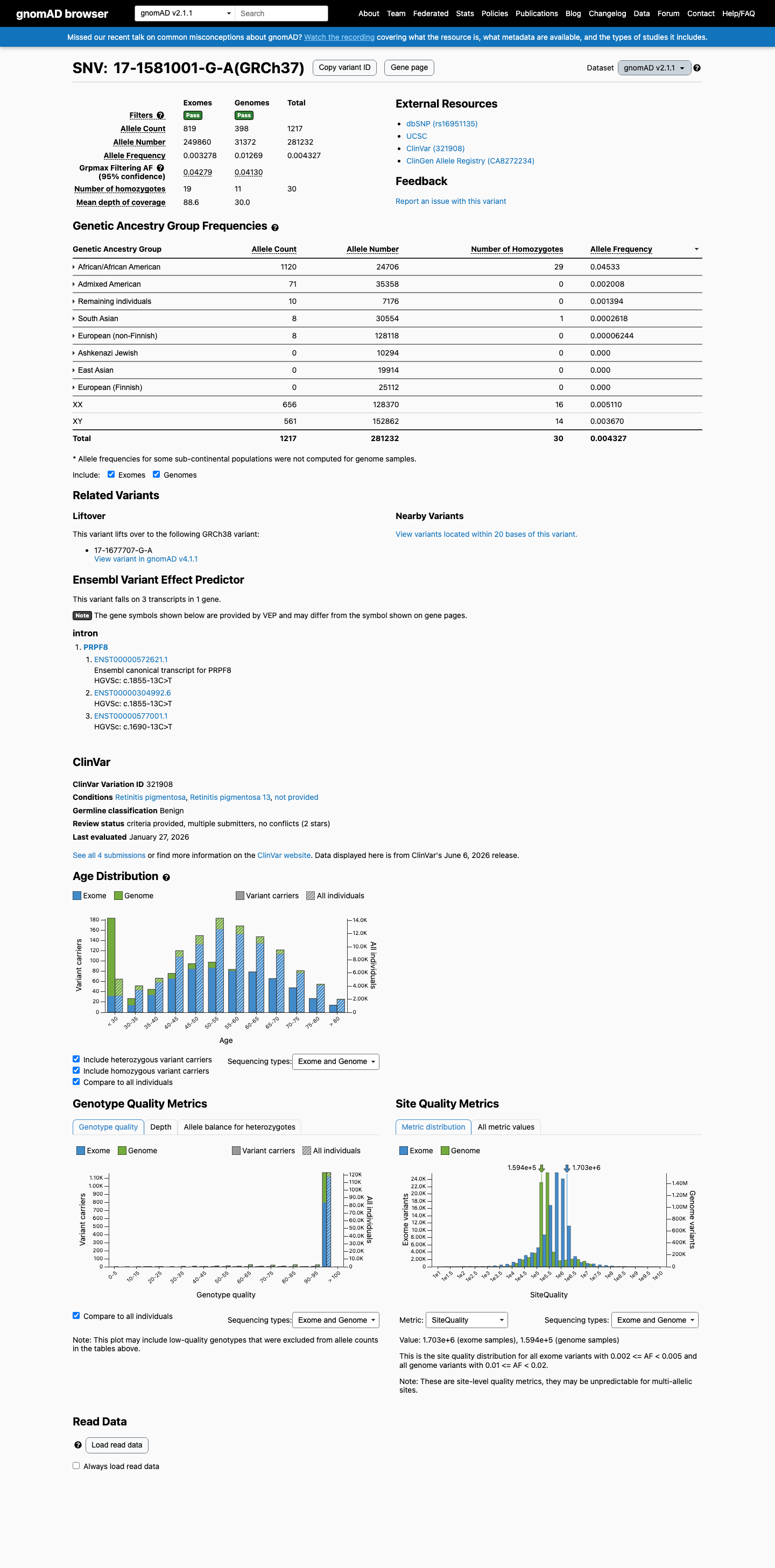Click the Allele Count column header
775x1568 pixels.
[x=274, y=250]
